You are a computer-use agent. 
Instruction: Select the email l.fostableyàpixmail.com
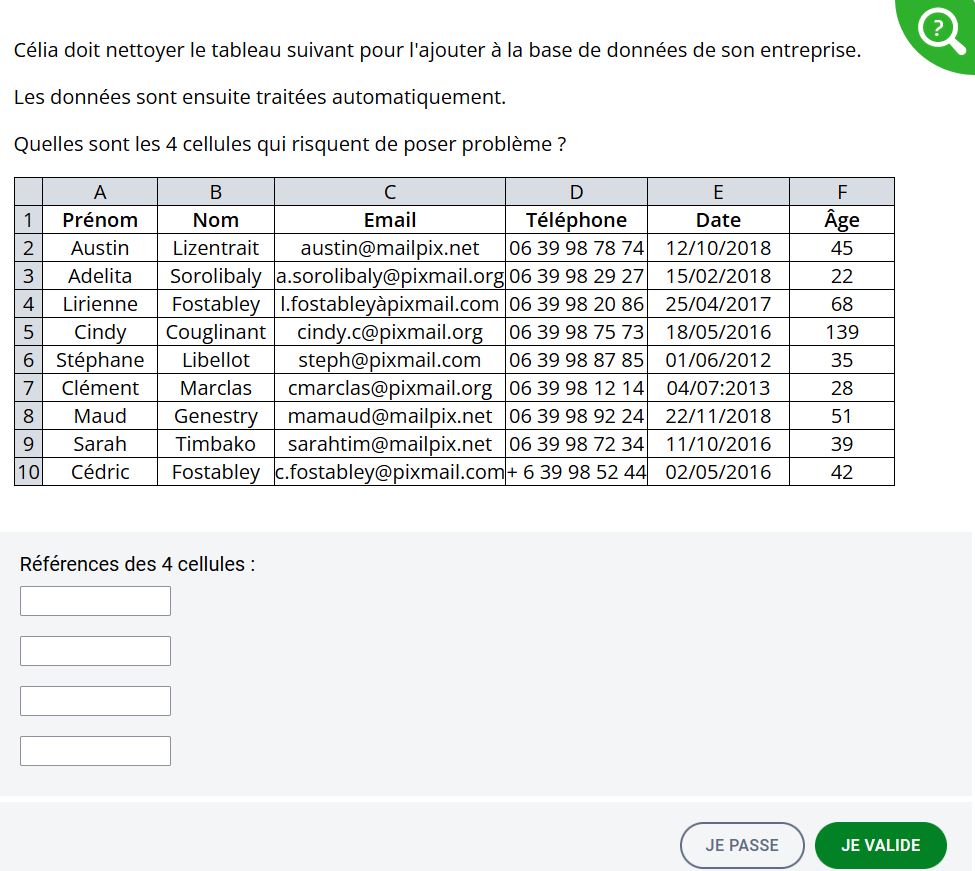(x=390, y=304)
